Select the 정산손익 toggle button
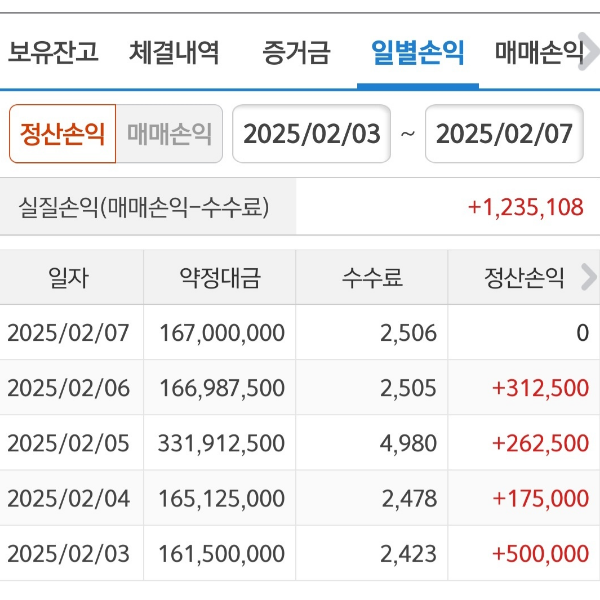The image size is (600, 600). tap(62, 134)
